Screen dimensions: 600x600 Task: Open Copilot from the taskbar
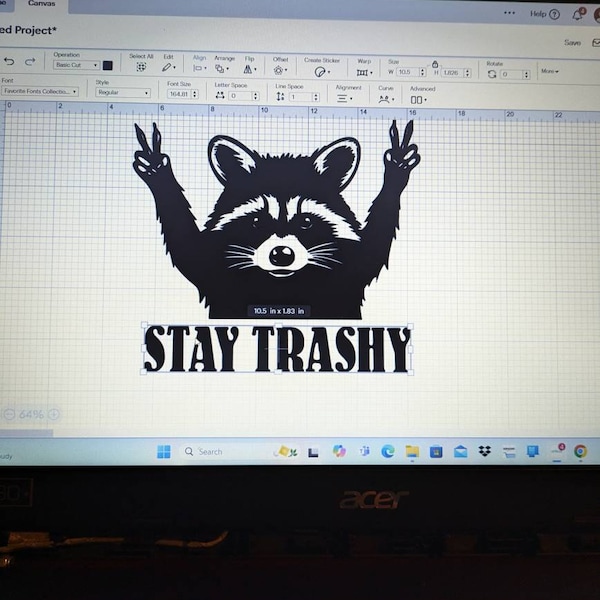[339, 452]
